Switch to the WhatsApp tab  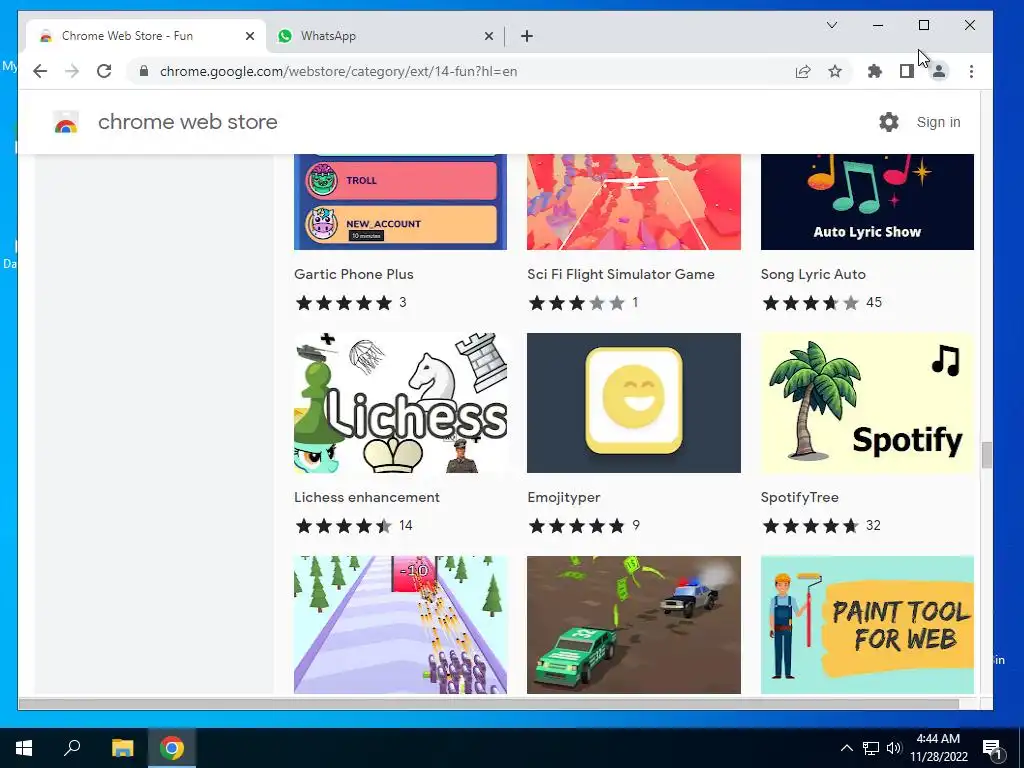[385, 36]
